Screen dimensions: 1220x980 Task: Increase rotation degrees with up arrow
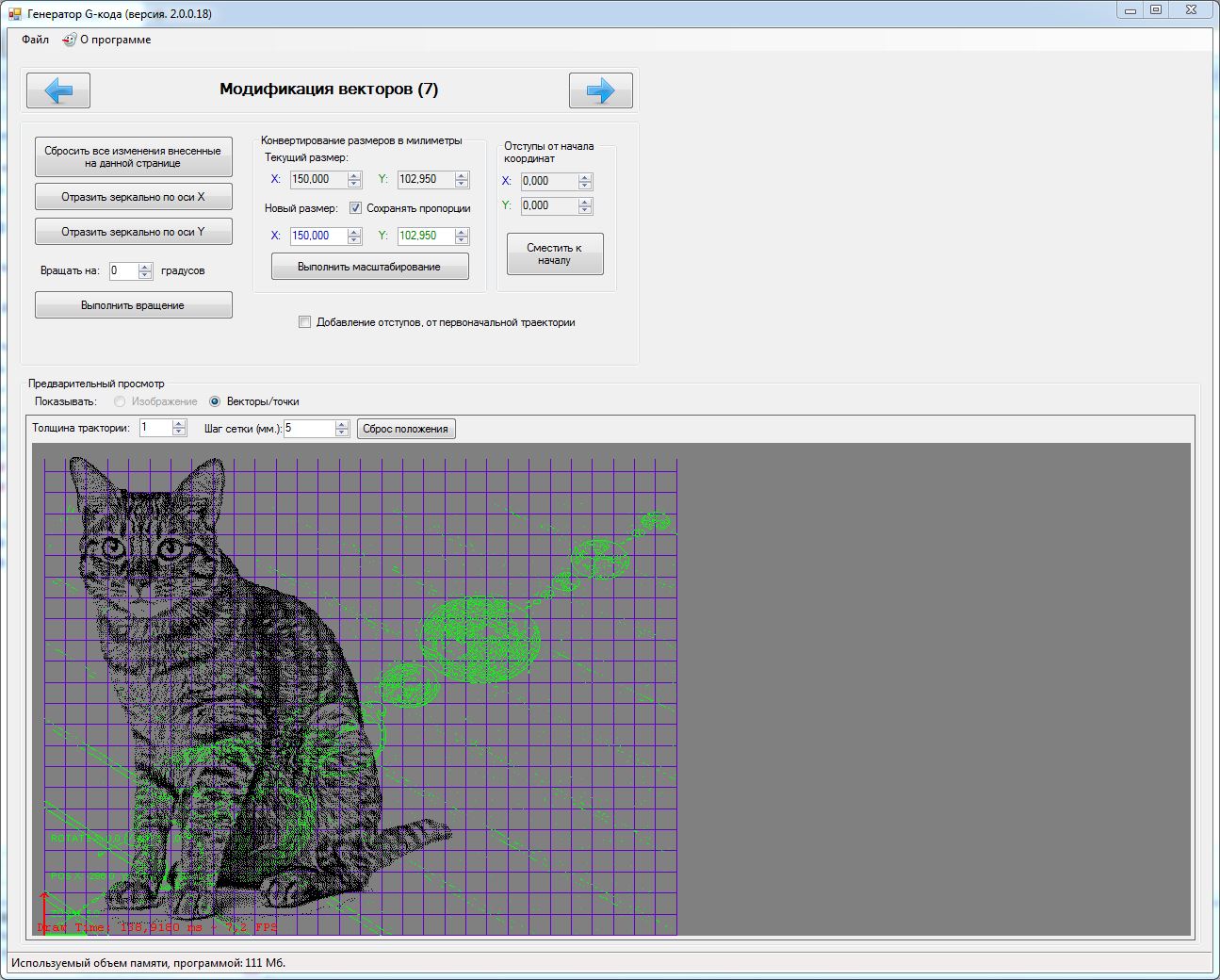145,267
